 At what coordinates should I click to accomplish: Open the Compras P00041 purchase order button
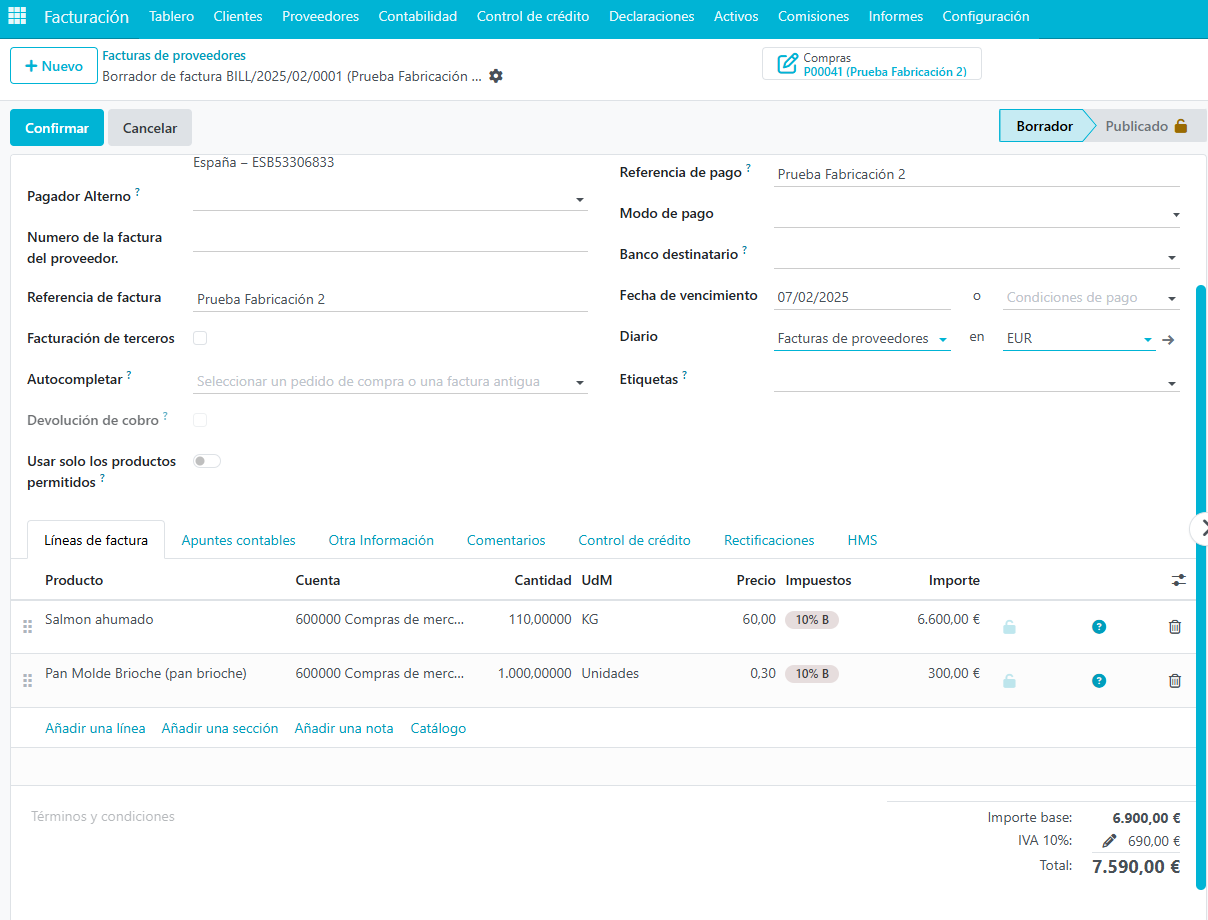(872, 64)
